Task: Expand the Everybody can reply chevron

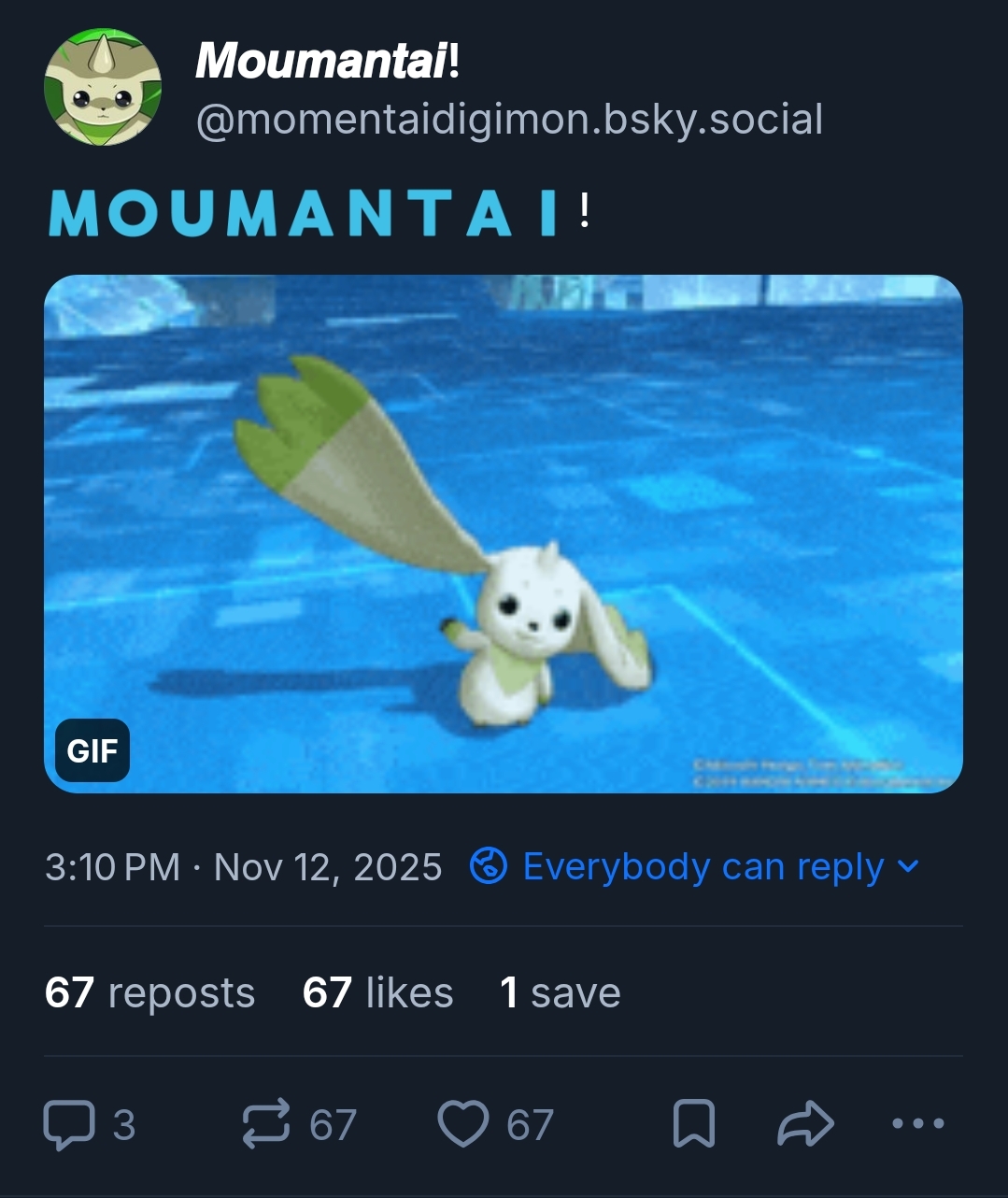Action: tap(907, 866)
